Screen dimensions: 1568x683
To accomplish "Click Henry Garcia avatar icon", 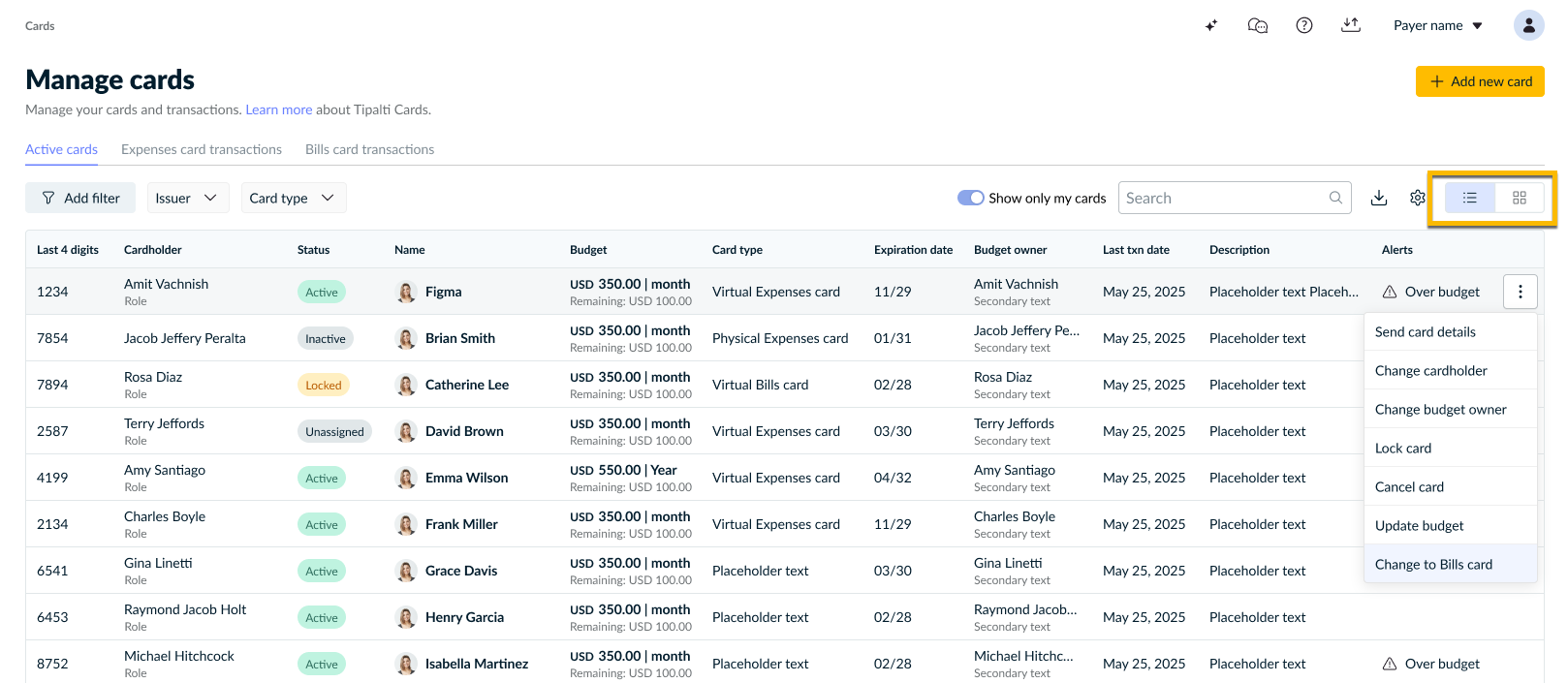I will click(406, 617).
